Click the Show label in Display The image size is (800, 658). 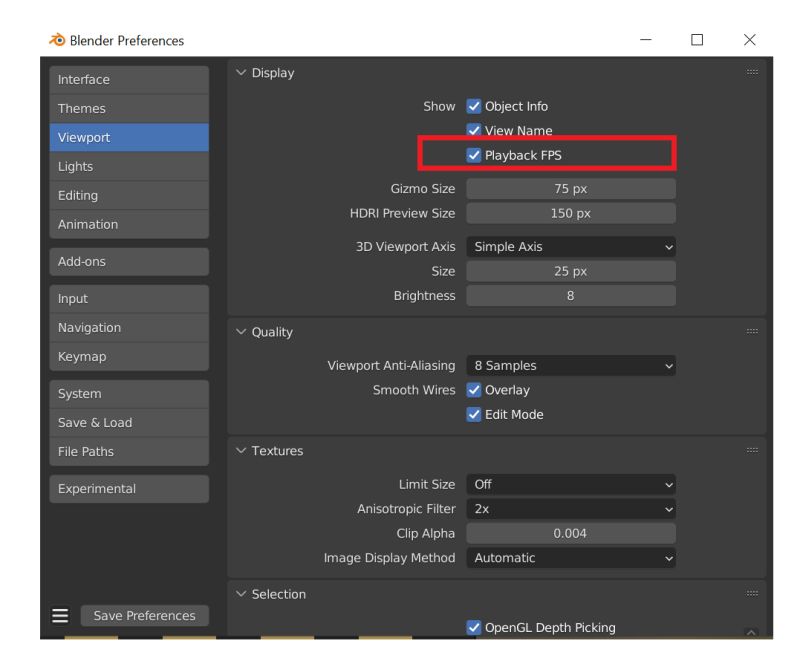(x=439, y=107)
